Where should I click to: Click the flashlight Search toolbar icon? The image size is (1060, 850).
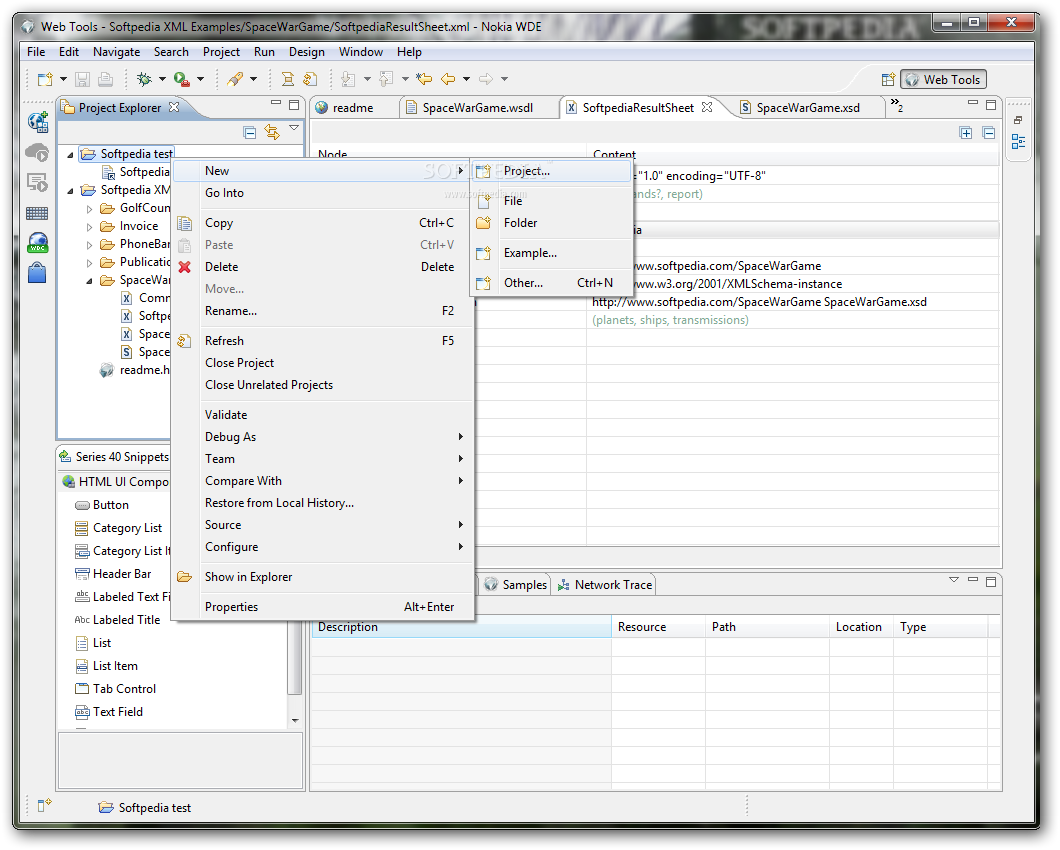coord(235,79)
